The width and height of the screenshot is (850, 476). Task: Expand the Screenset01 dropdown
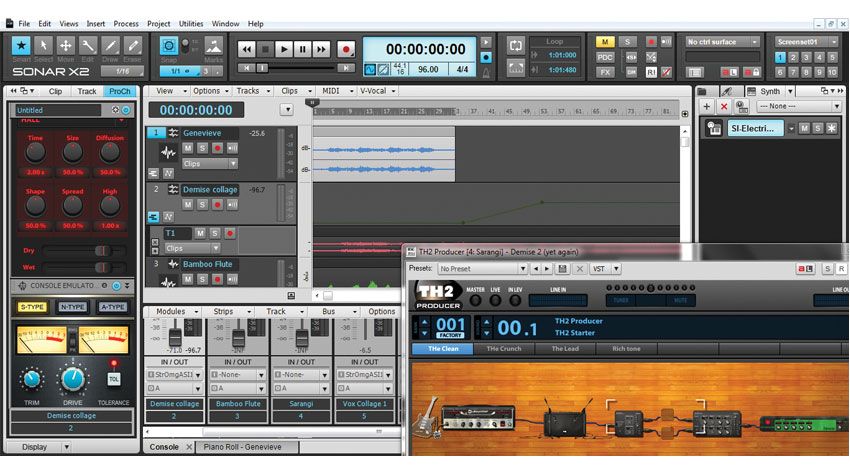pyautogui.click(x=805, y=42)
